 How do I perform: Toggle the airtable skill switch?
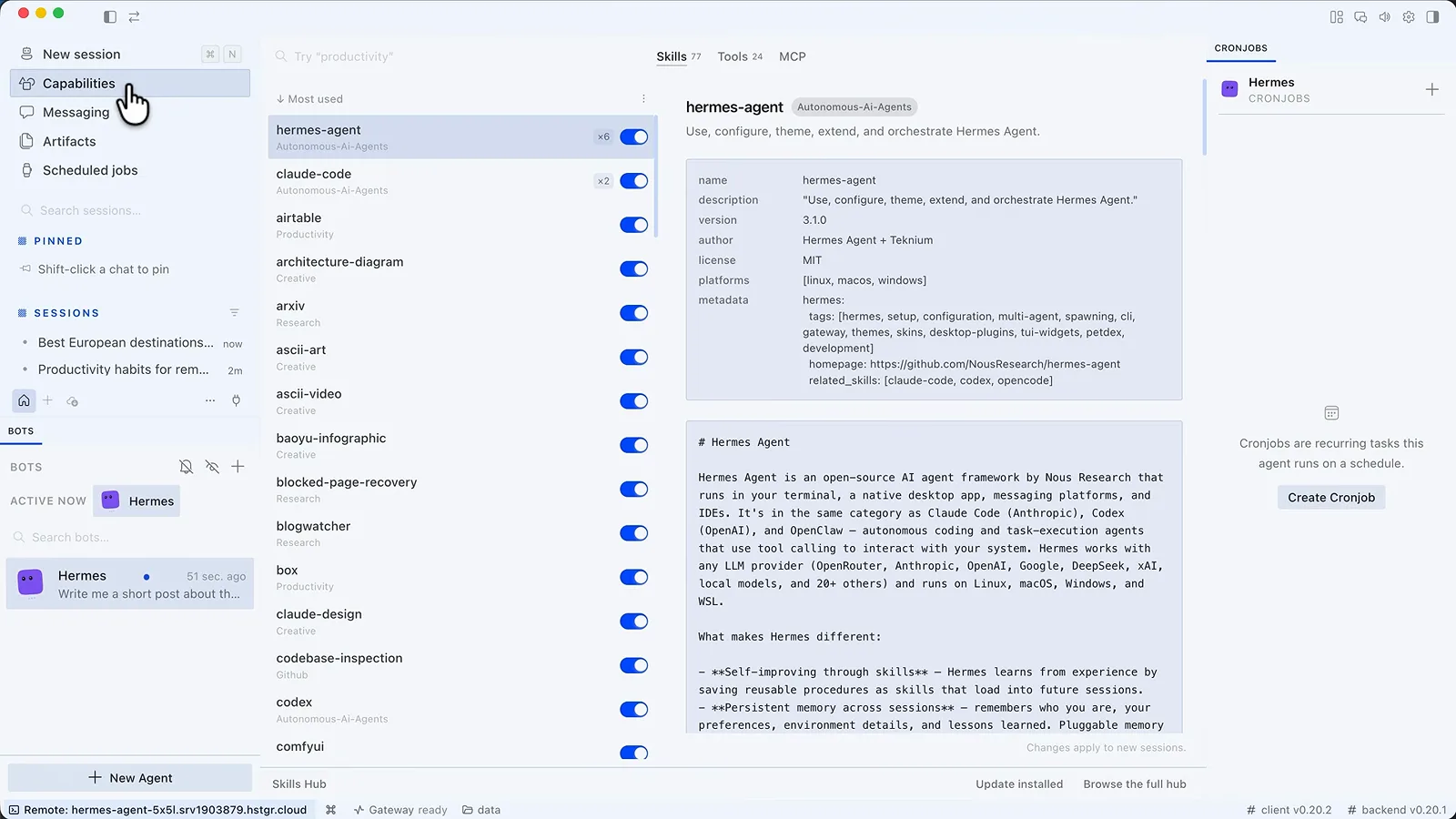tap(634, 225)
